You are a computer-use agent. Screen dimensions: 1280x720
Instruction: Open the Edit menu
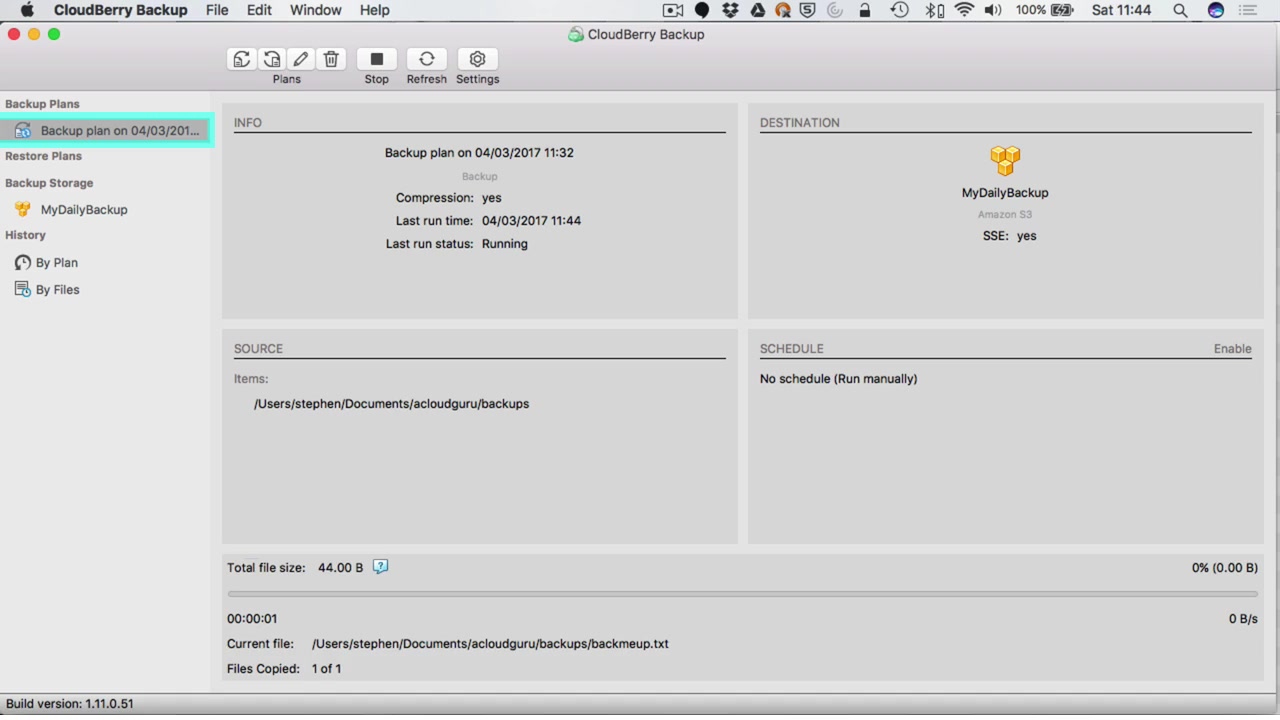259,10
